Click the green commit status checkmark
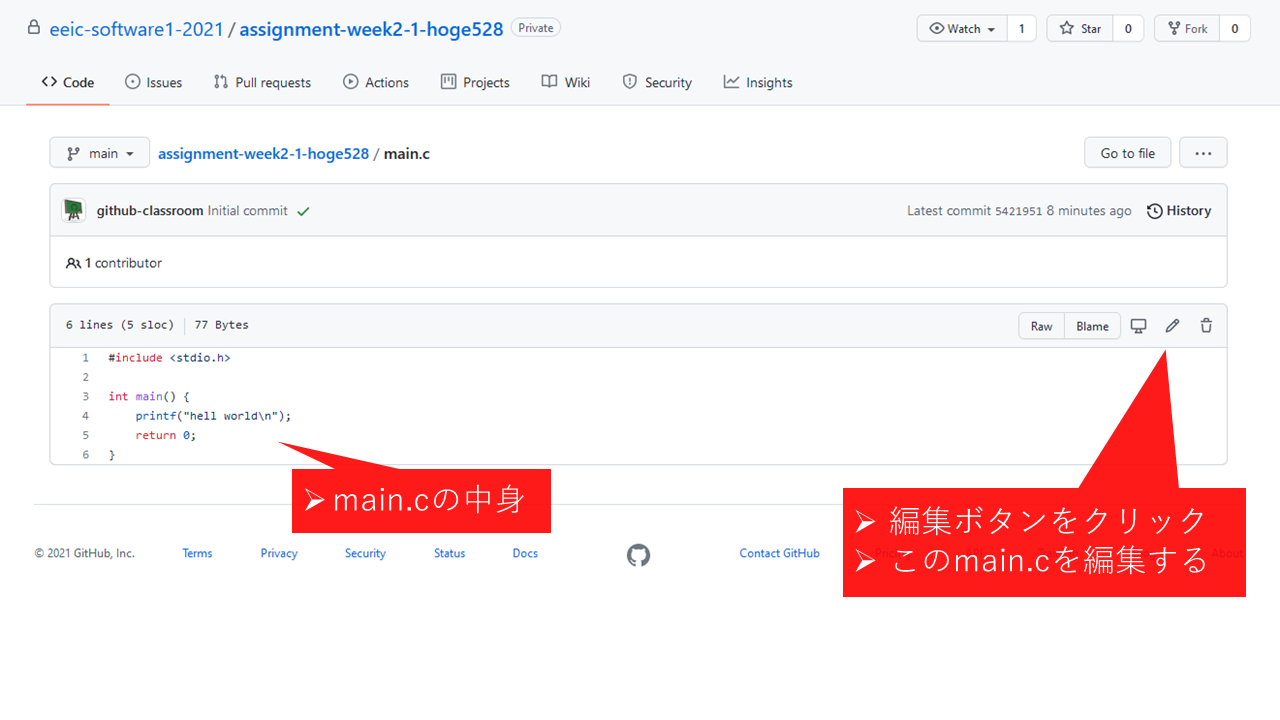The height and width of the screenshot is (720, 1280). (303, 211)
